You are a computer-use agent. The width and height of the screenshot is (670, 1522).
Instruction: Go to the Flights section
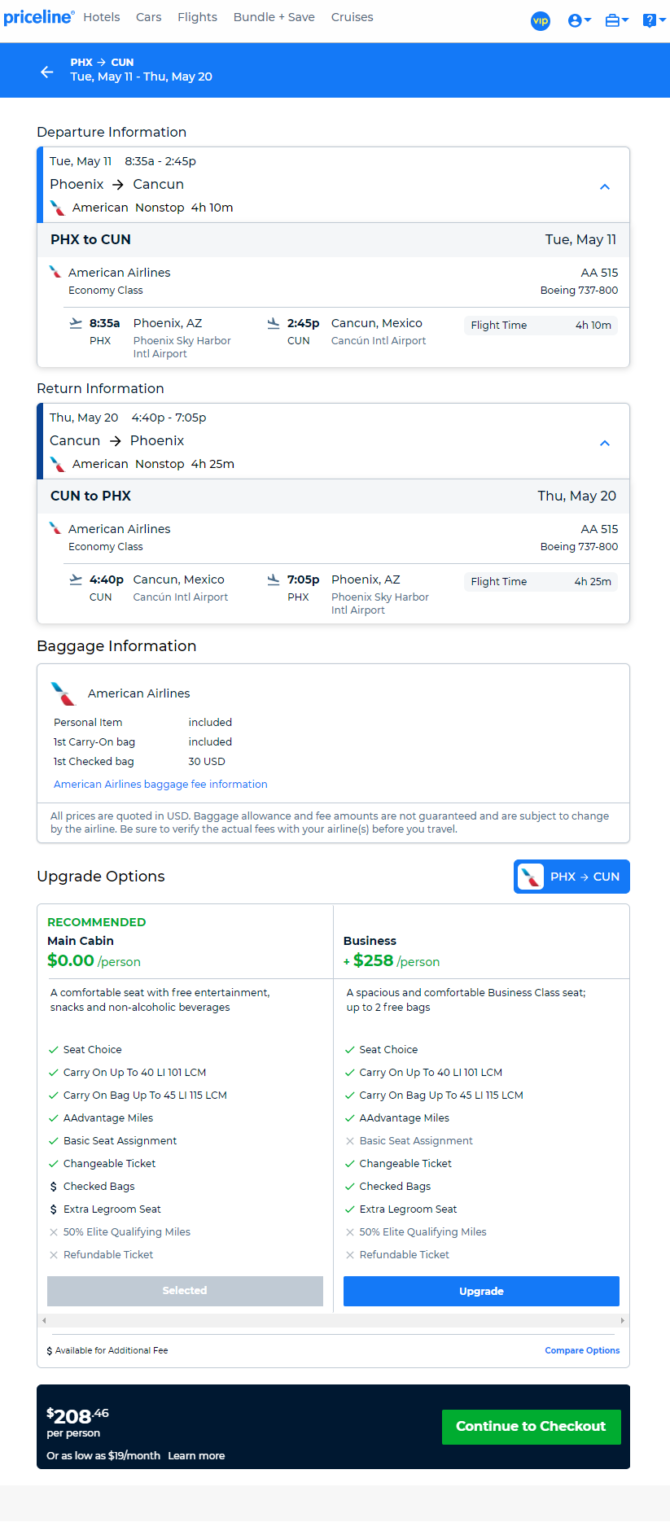click(x=197, y=17)
